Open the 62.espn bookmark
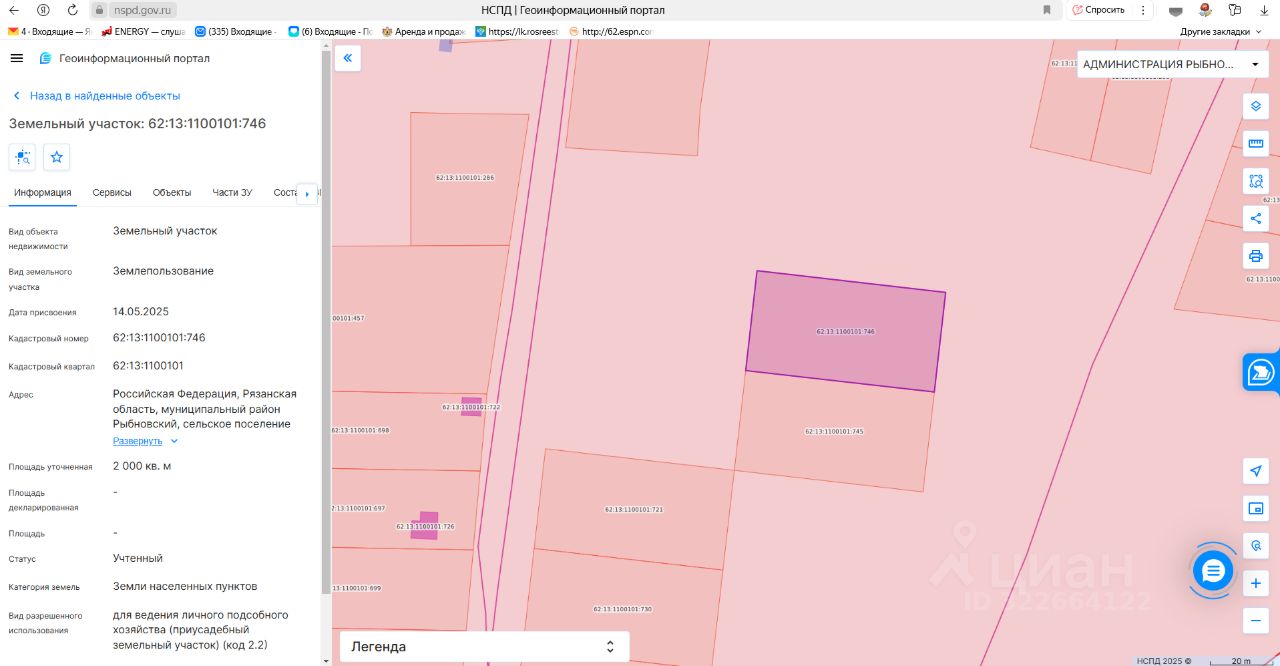Viewport: 1280px width, 666px height. pyautogui.click(x=610, y=32)
